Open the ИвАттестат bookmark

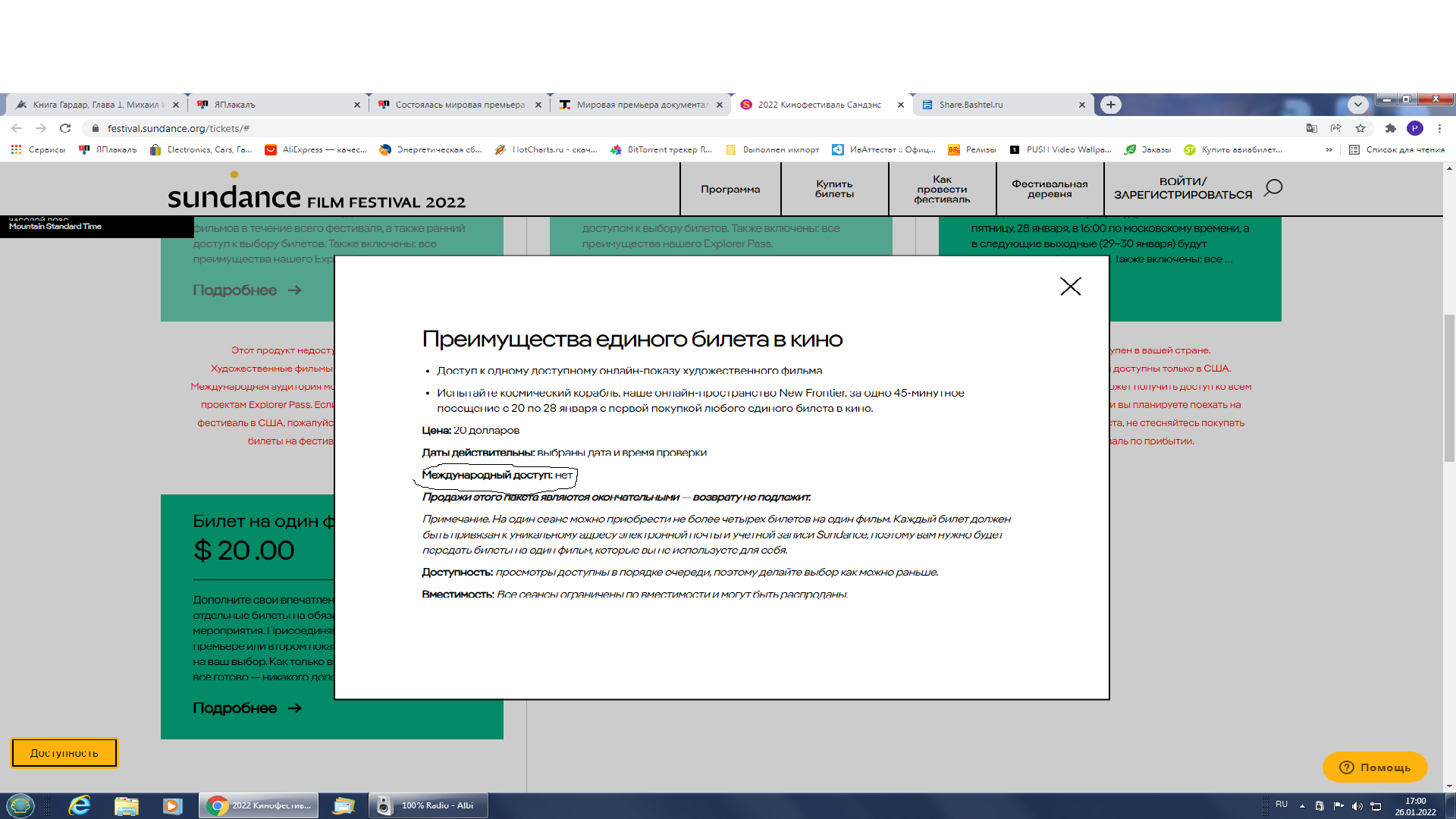pyautogui.click(x=883, y=150)
